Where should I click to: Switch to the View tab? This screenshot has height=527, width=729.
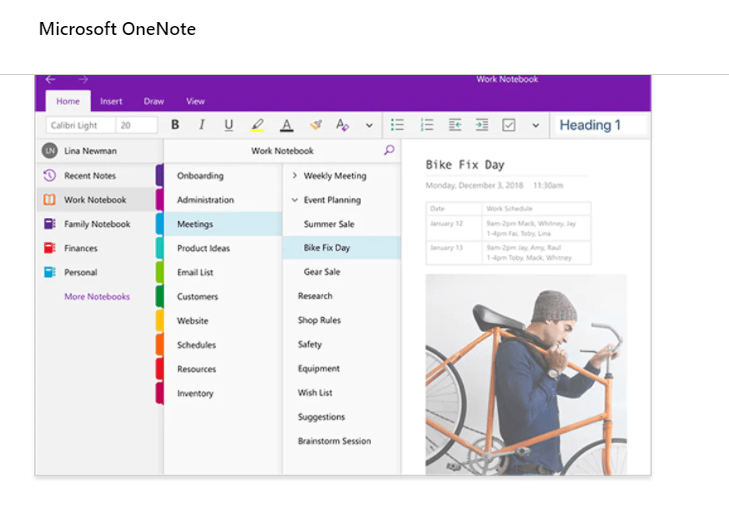point(195,101)
